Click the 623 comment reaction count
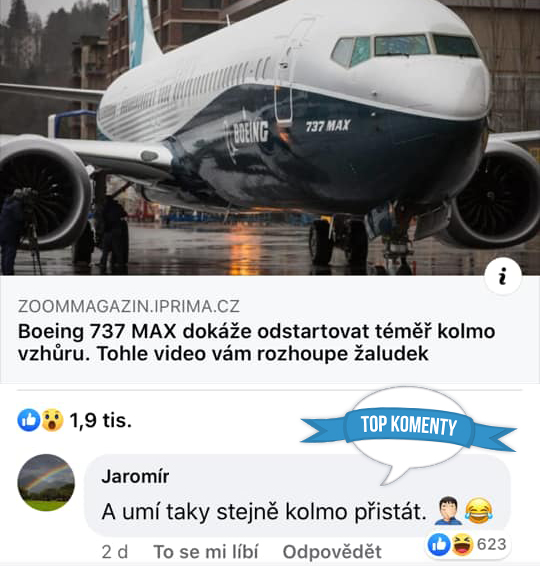 coord(491,544)
